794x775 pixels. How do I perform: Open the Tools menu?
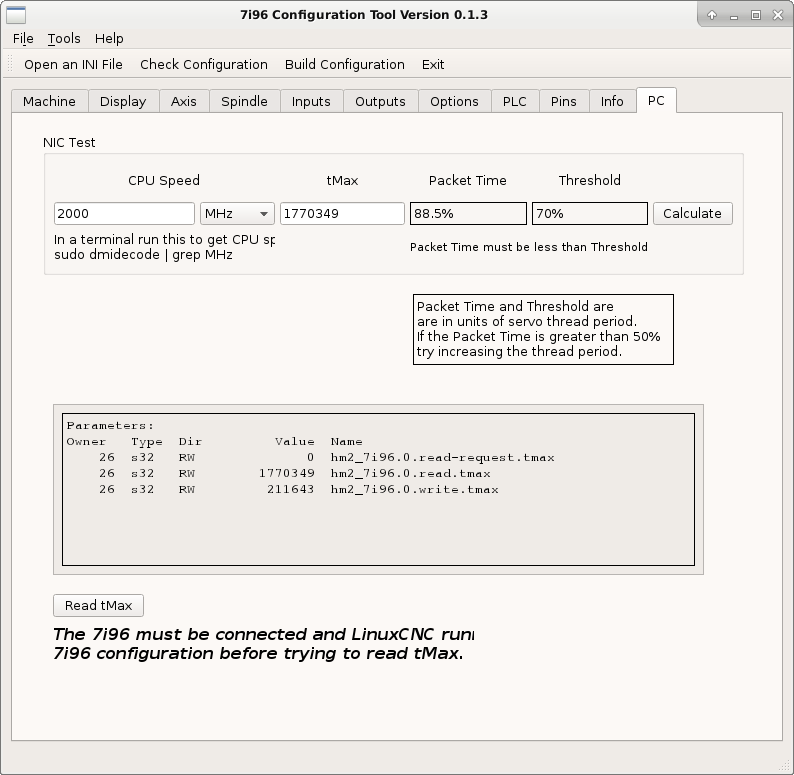[x=64, y=38]
